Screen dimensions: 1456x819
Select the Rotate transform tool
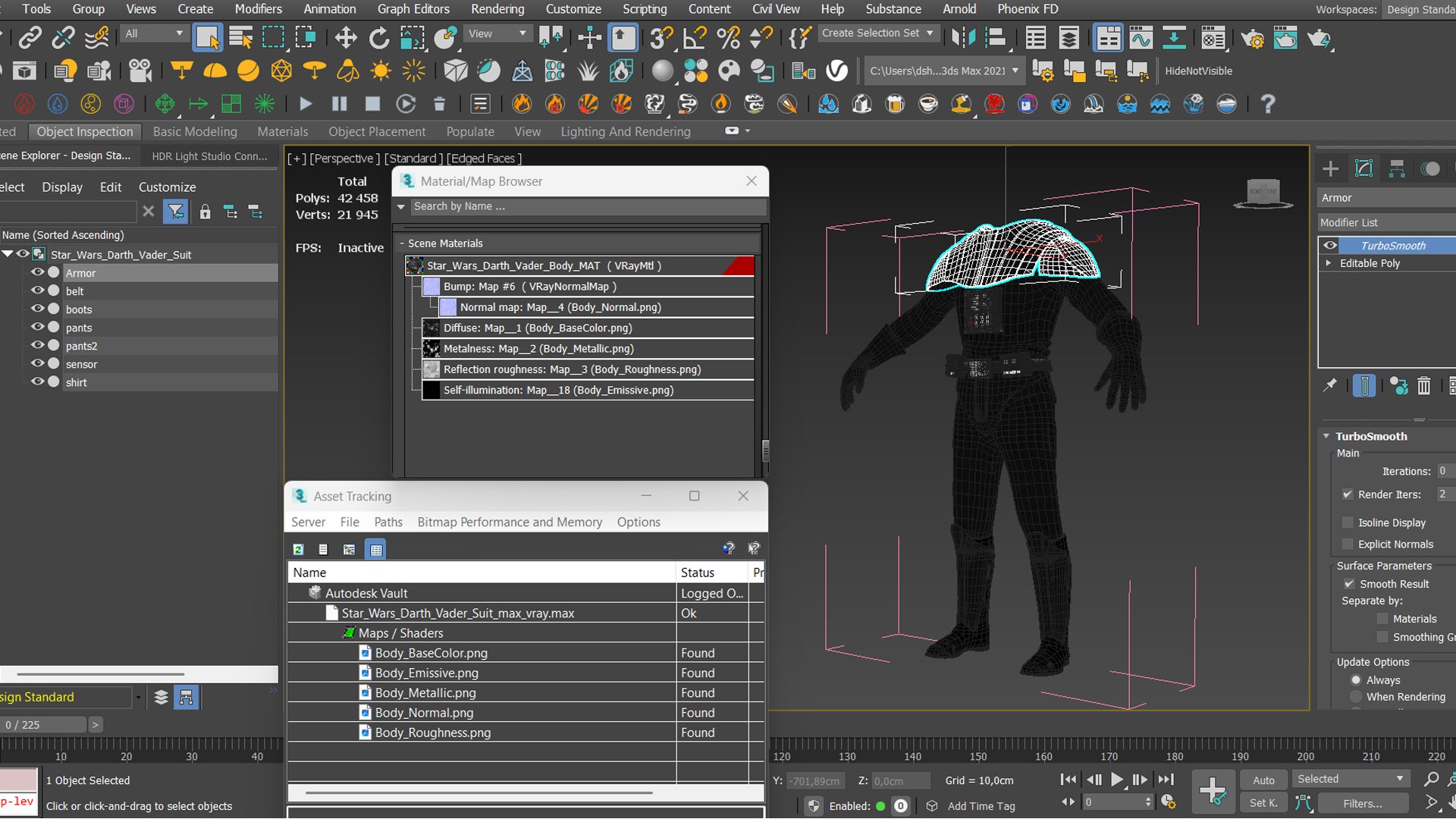[378, 38]
